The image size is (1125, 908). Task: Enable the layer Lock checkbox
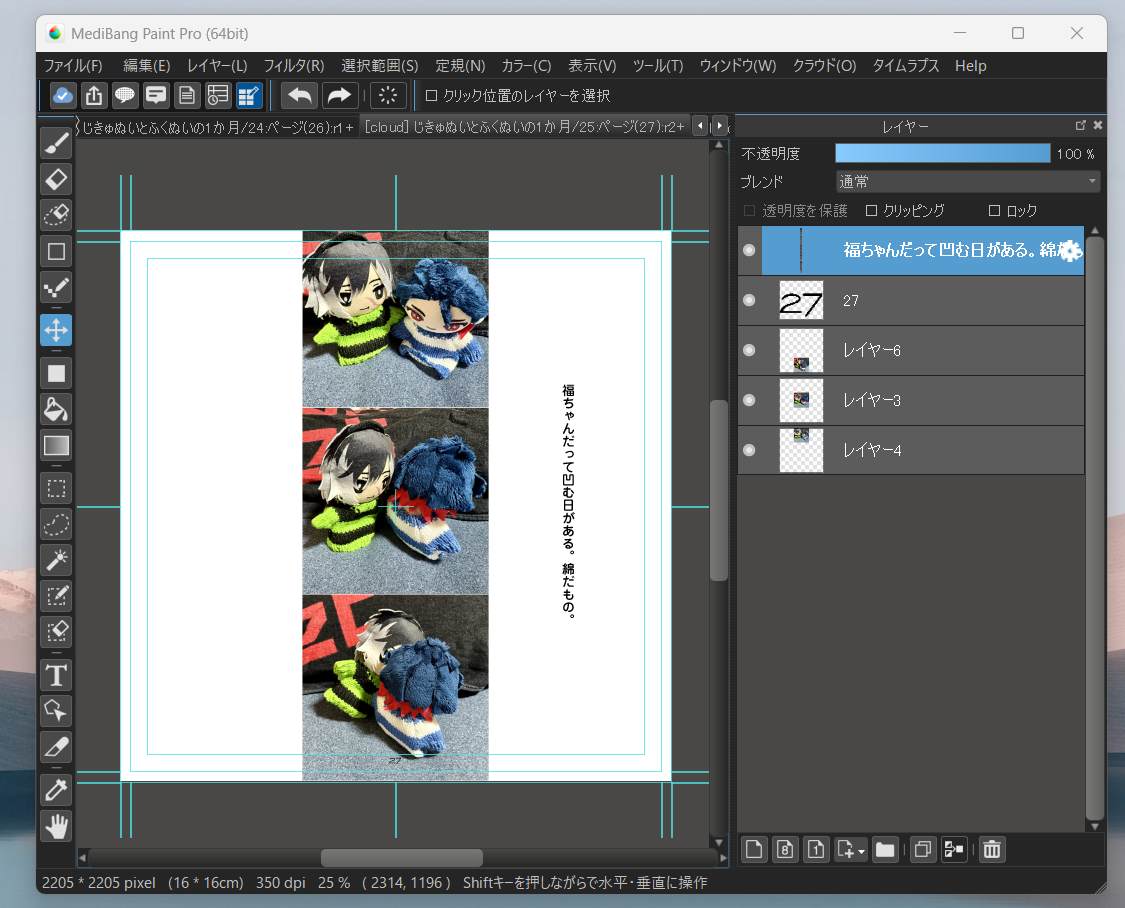click(x=994, y=211)
